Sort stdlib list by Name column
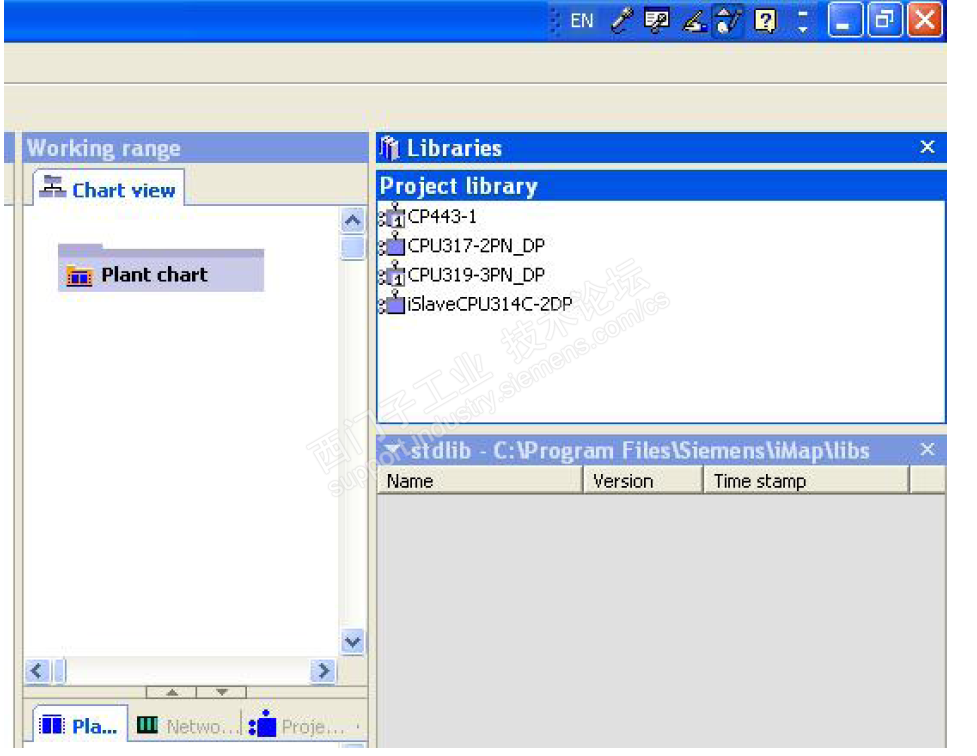 [480, 481]
